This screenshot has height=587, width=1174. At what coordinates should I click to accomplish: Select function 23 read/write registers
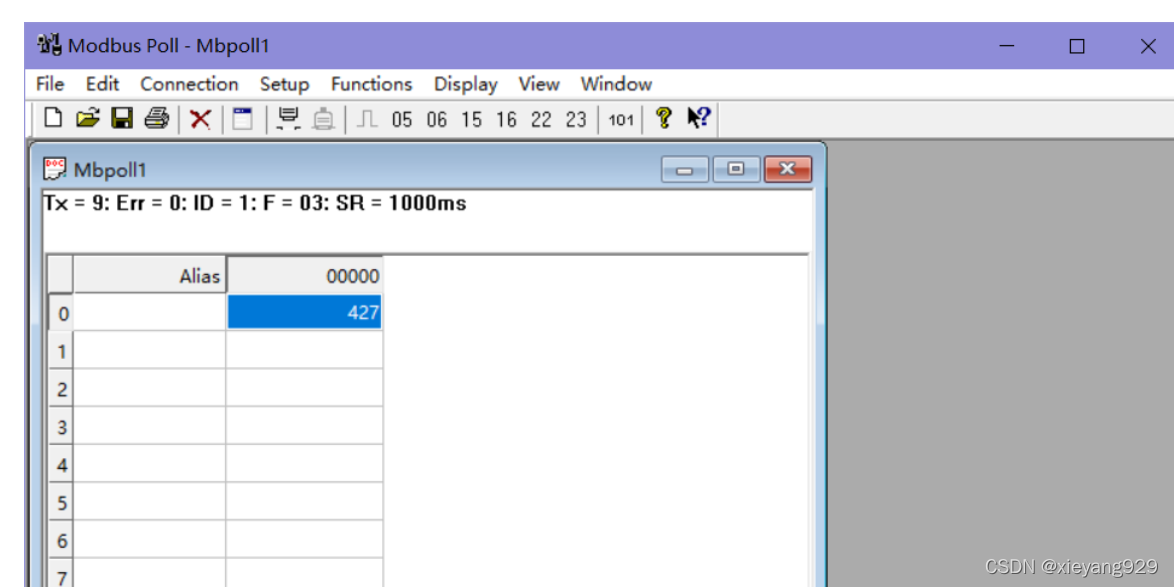click(x=576, y=120)
